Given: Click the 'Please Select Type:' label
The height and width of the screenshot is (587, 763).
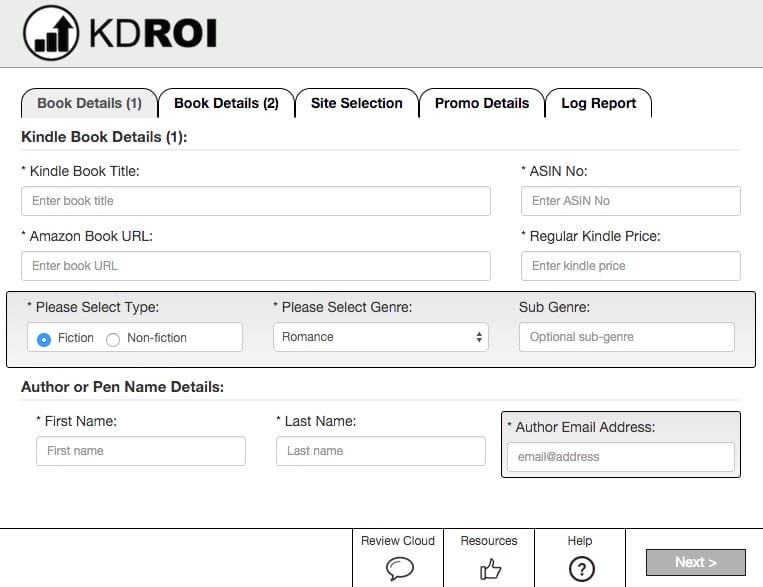Looking at the screenshot, I should 93,307.
